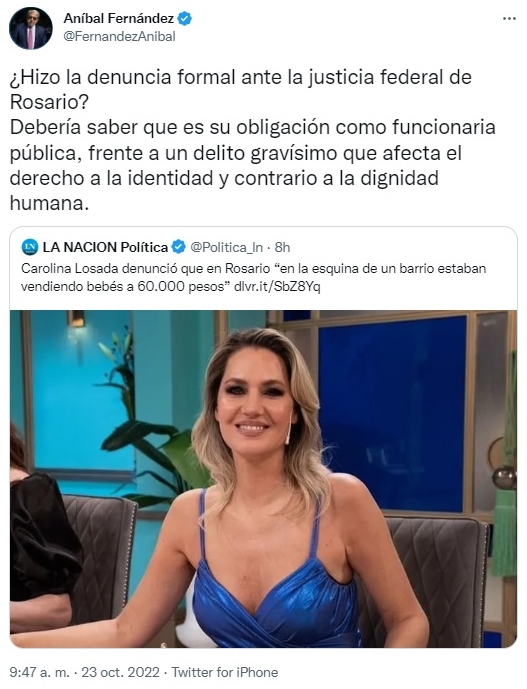Image resolution: width=527 pixels, height=689 pixels.
Task: Click the LA NACION Política logo avatar
Action: pos(30,247)
